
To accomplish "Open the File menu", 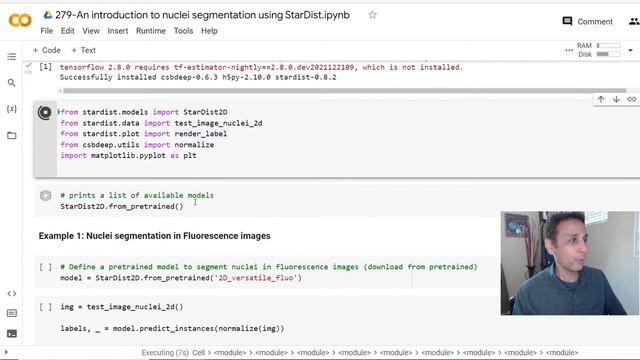I will [x=47, y=31].
